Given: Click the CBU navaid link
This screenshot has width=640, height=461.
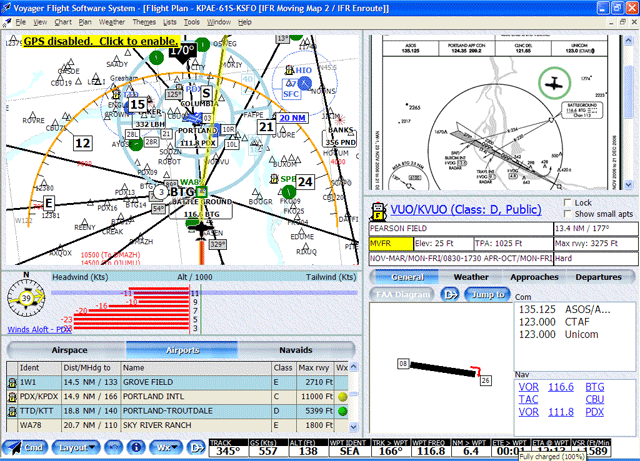Looking at the screenshot, I should pos(595,399).
